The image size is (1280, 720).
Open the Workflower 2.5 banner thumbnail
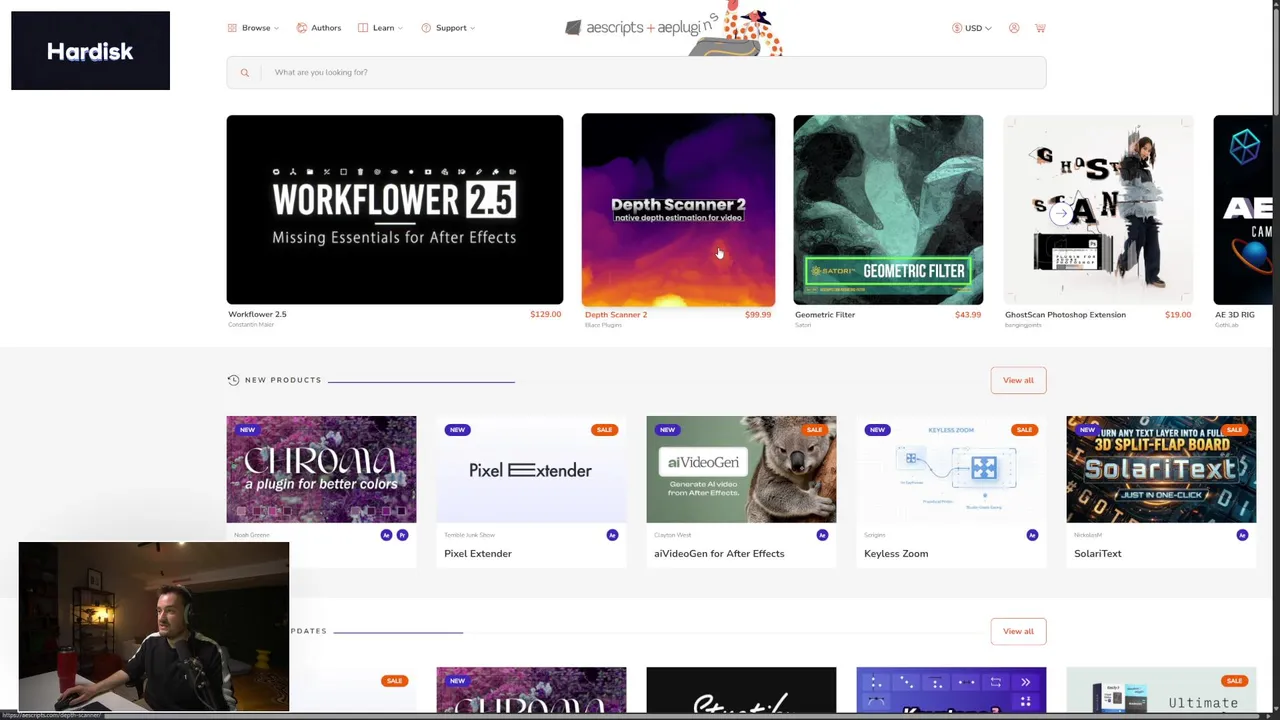395,209
